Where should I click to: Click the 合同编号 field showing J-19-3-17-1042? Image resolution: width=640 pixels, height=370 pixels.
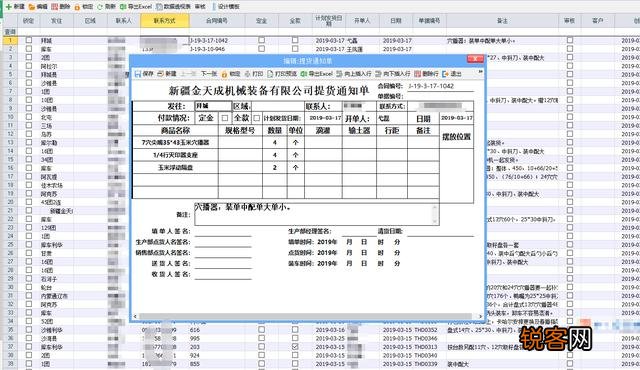(x=440, y=86)
